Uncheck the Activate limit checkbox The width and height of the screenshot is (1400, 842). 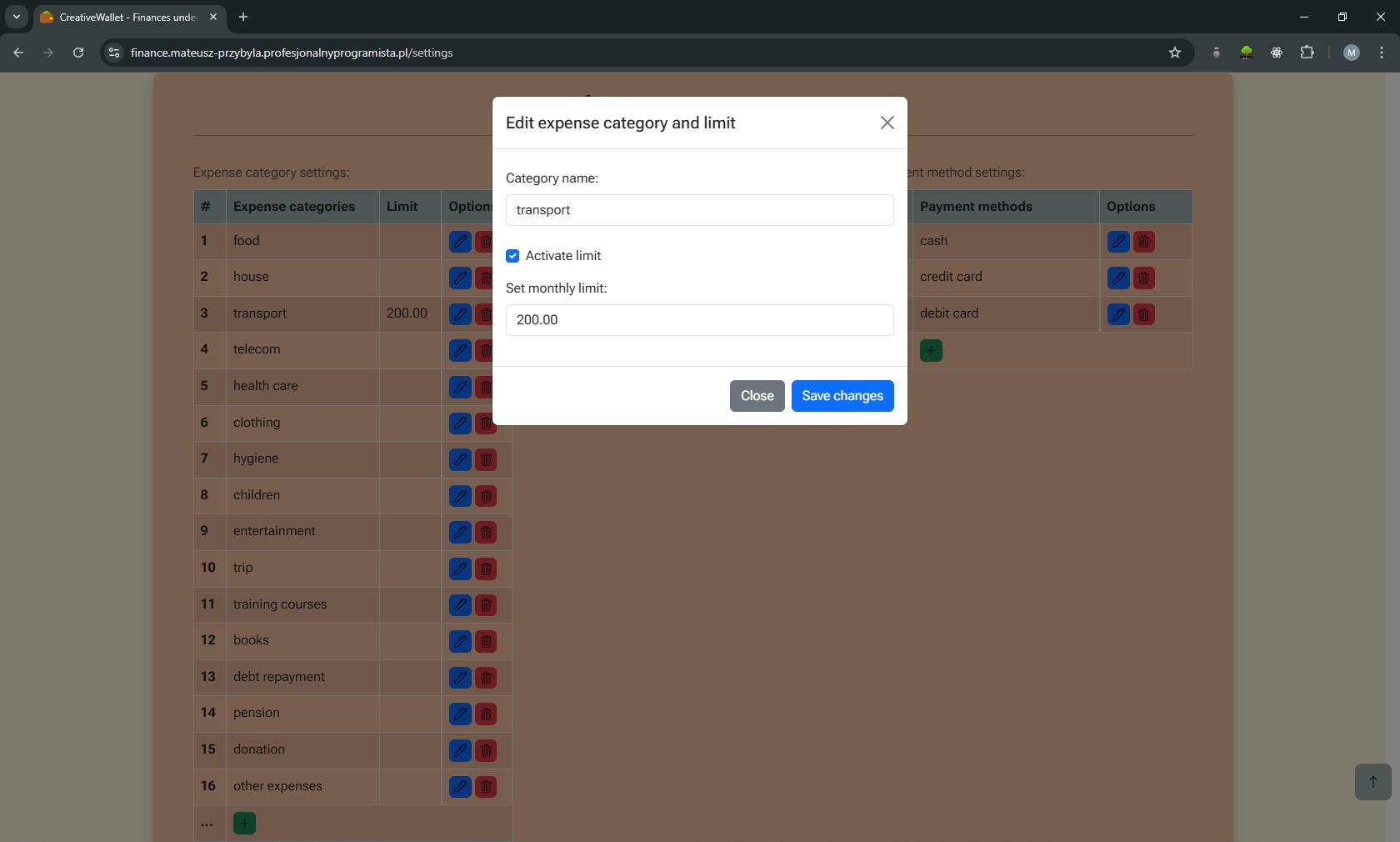click(x=512, y=256)
